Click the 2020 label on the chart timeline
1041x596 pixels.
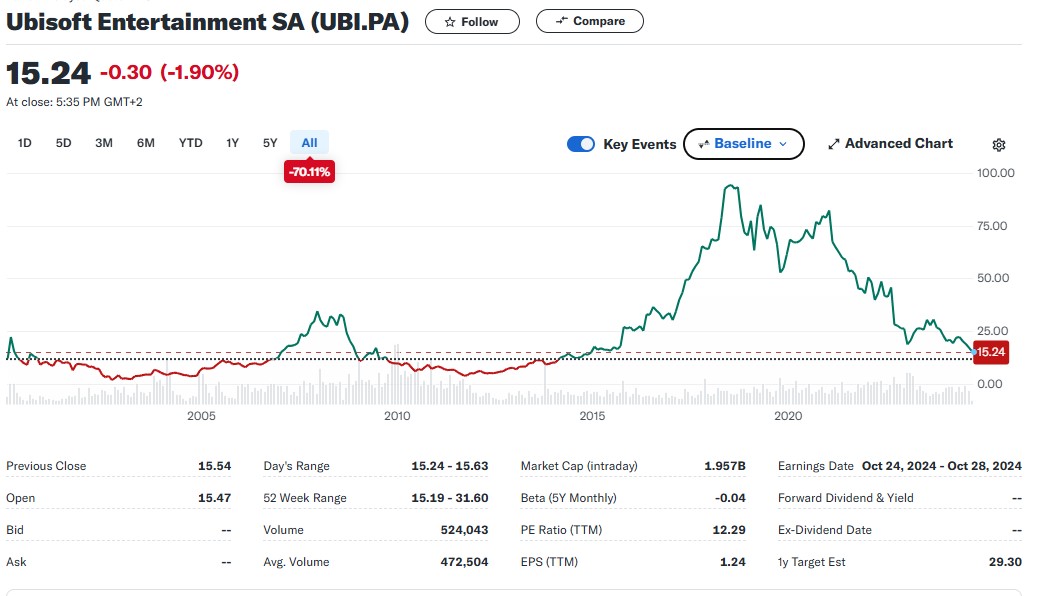coord(788,415)
